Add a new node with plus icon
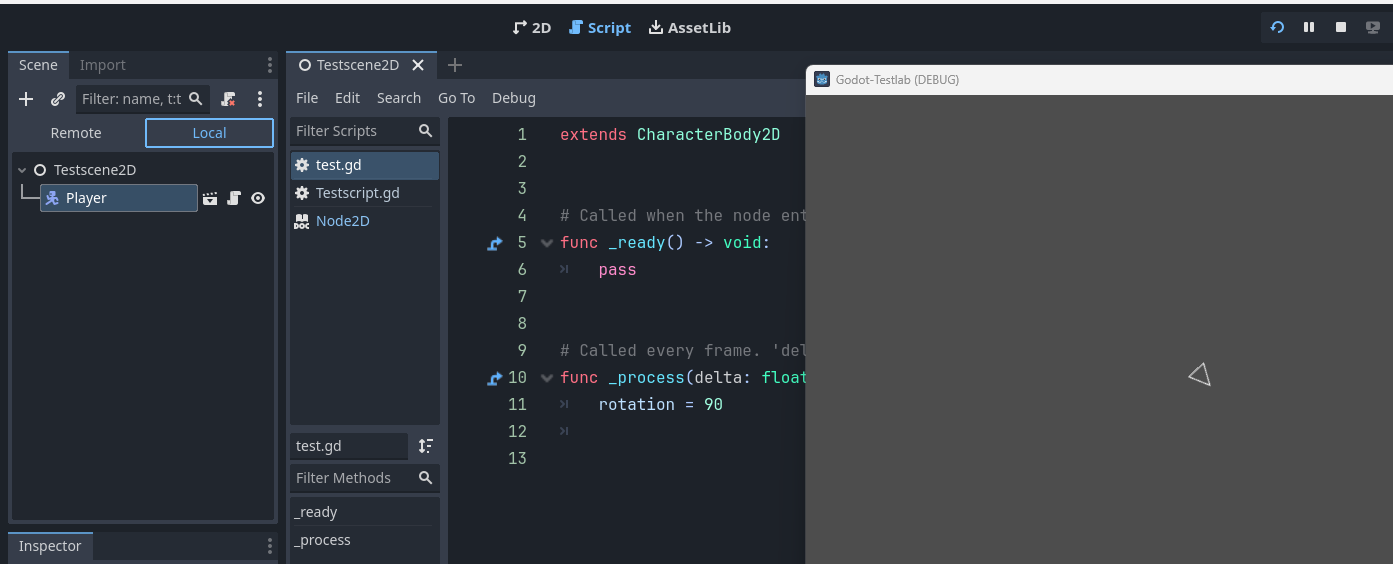The height and width of the screenshot is (564, 1393). 26,99
